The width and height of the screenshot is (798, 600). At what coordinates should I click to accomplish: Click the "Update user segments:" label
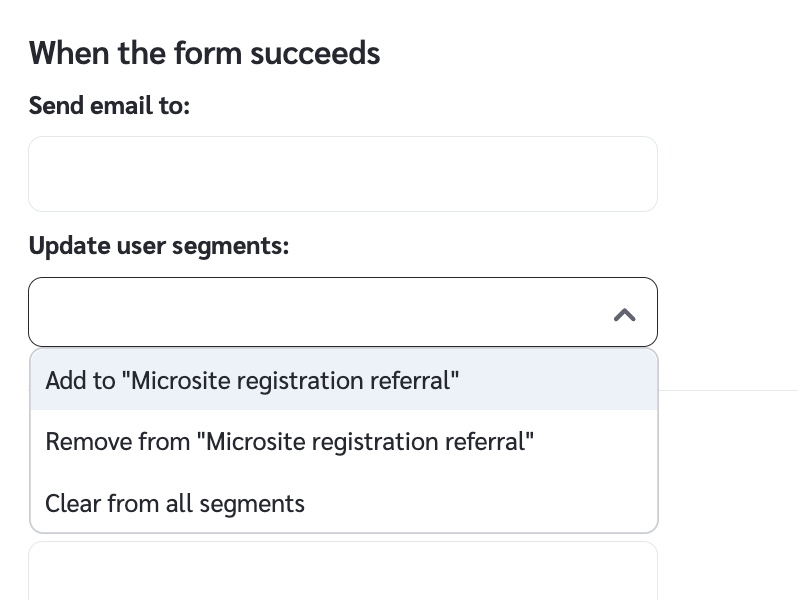158,245
